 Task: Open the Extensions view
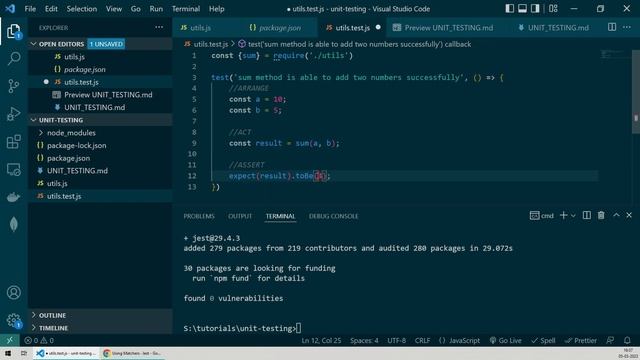pyautogui.click(x=13, y=142)
